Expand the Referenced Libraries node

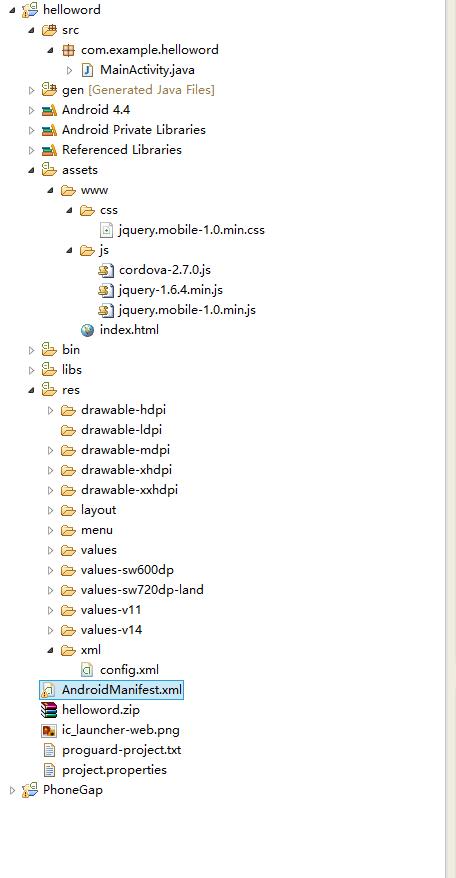[31, 150]
